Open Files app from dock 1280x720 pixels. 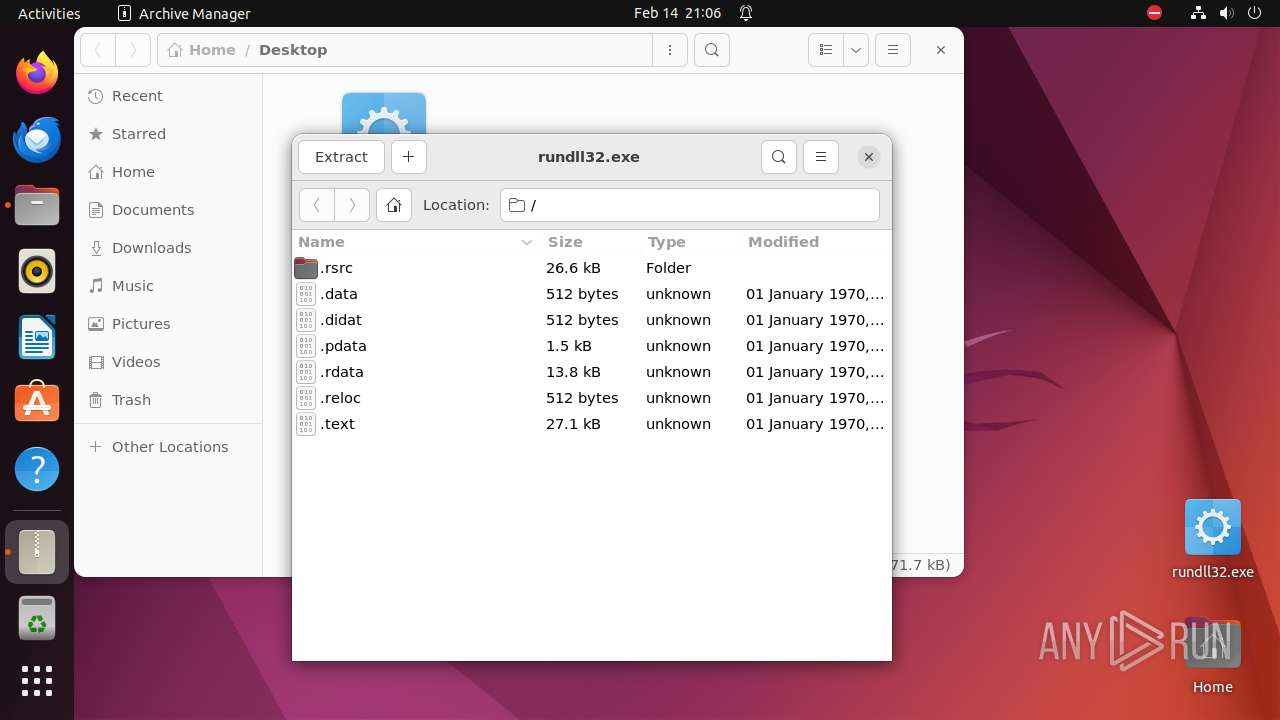(37, 205)
